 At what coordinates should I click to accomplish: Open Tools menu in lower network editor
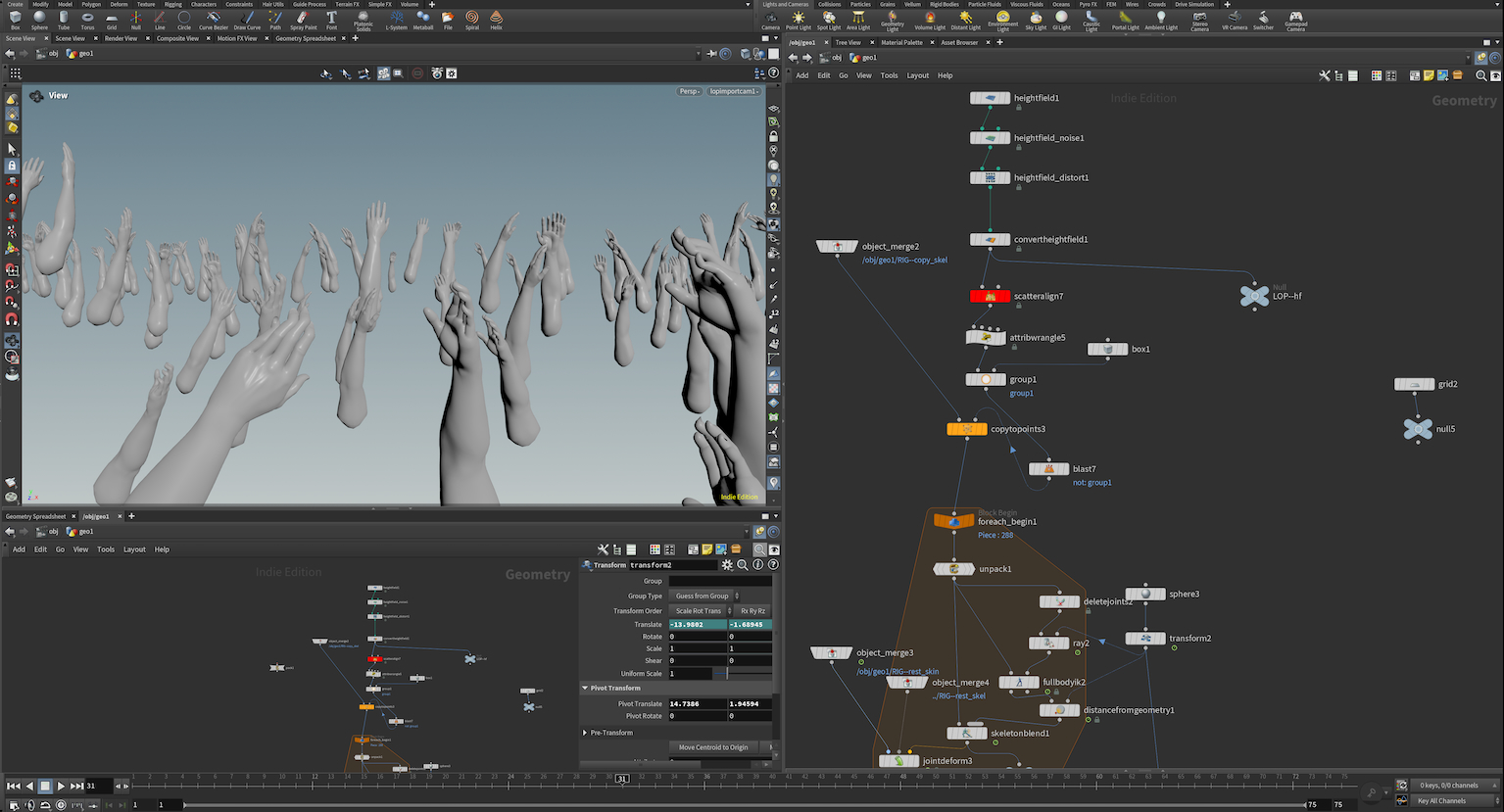coord(106,549)
